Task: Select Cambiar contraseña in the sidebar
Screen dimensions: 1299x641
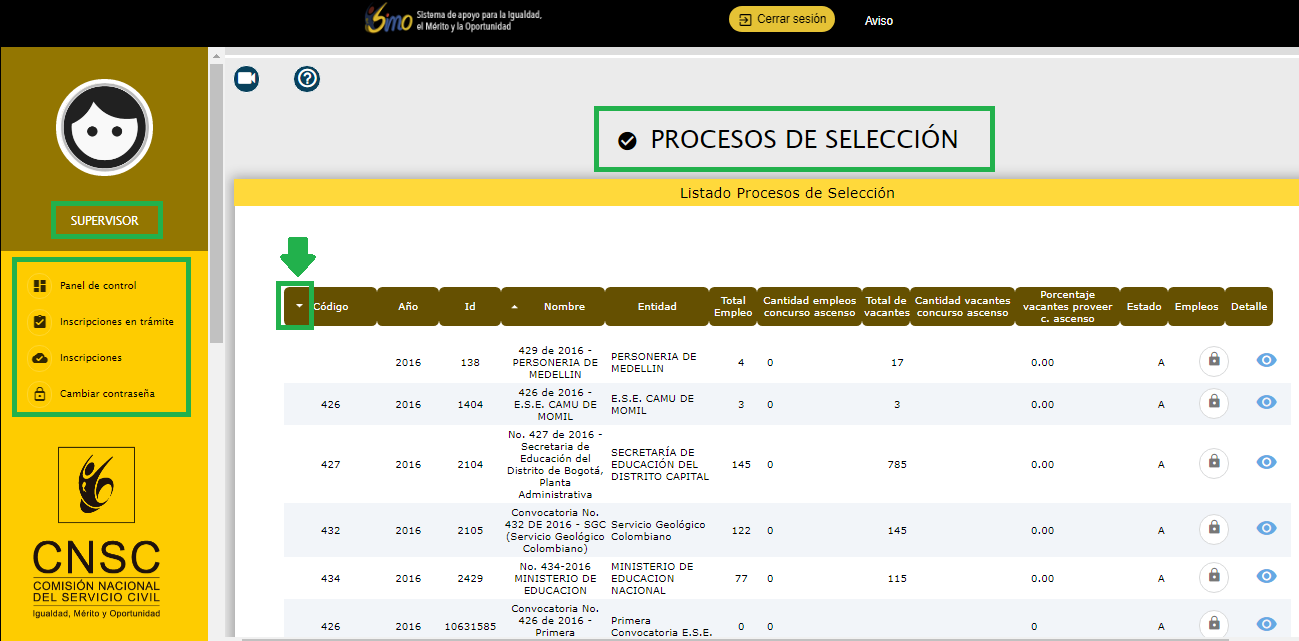Action: (107, 394)
